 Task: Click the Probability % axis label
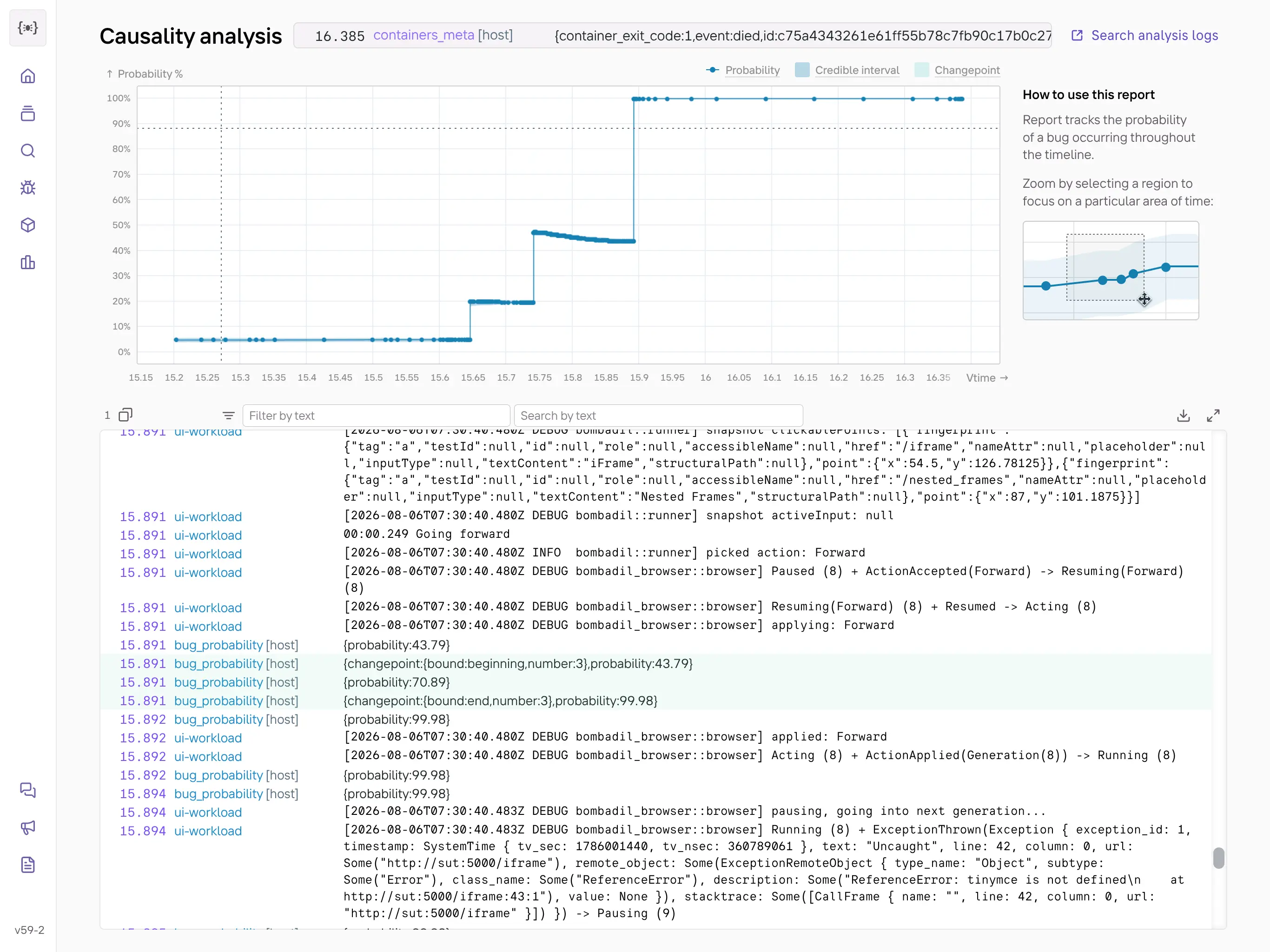(x=145, y=74)
